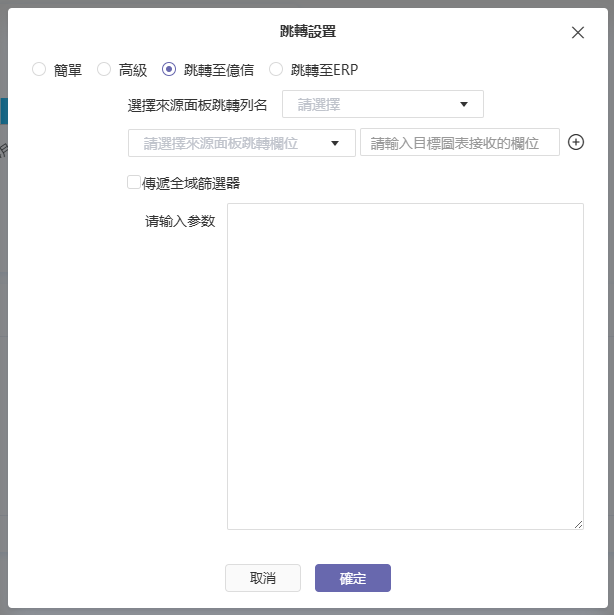
Task: Close the 跳轉設置 dialog with X
Action: (578, 33)
